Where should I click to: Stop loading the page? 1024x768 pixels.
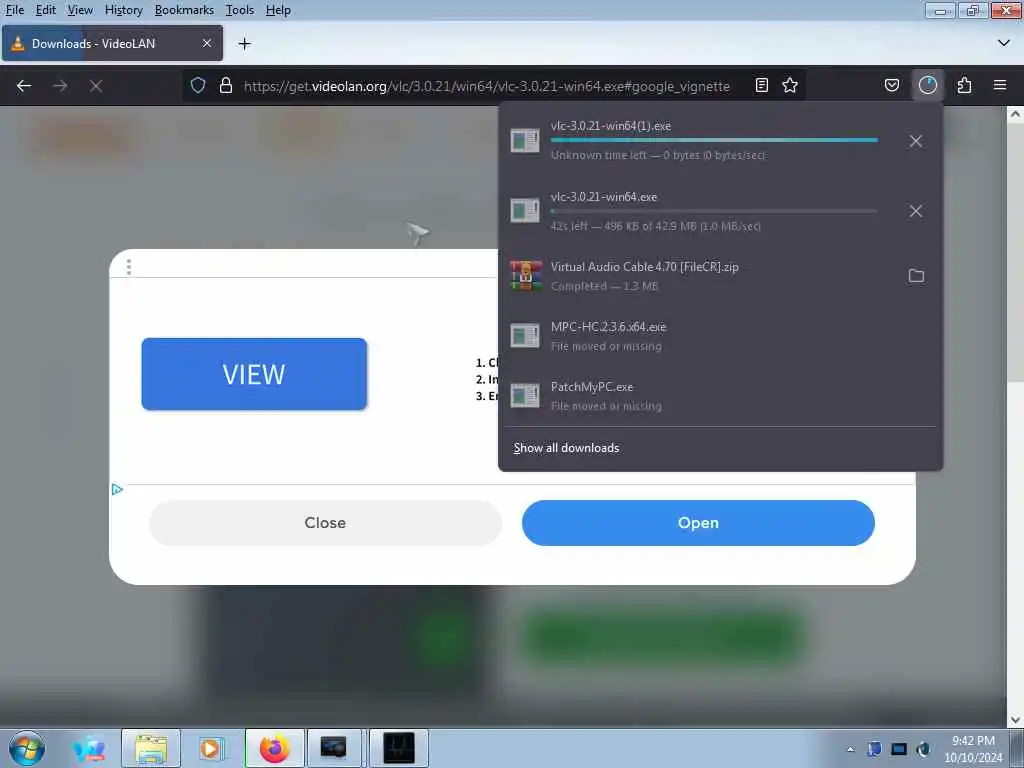click(x=96, y=86)
